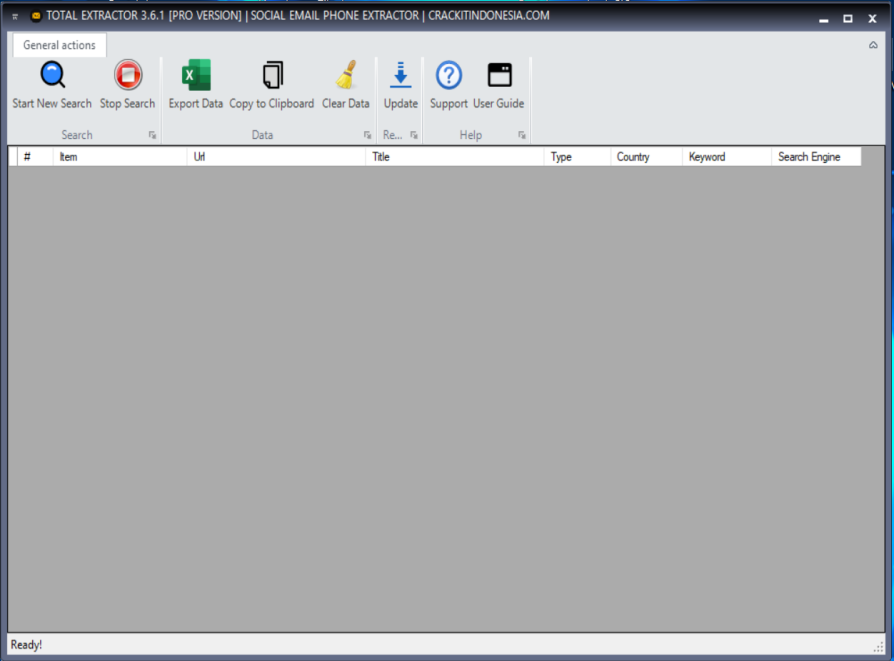Expand the Data group dialog launcher
The height and width of the screenshot is (661, 894).
(x=367, y=135)
